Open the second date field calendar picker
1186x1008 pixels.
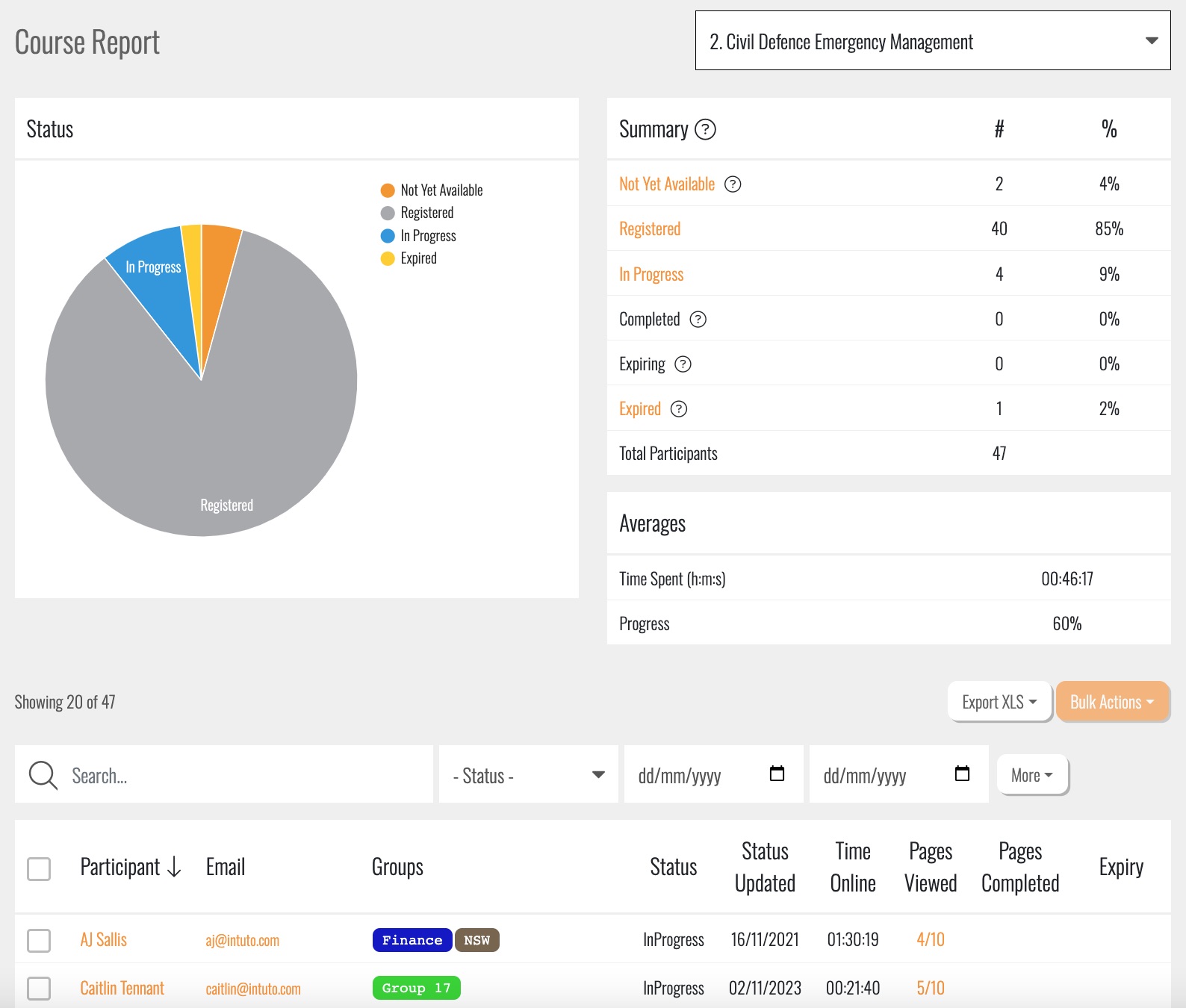tap(962, 774)
